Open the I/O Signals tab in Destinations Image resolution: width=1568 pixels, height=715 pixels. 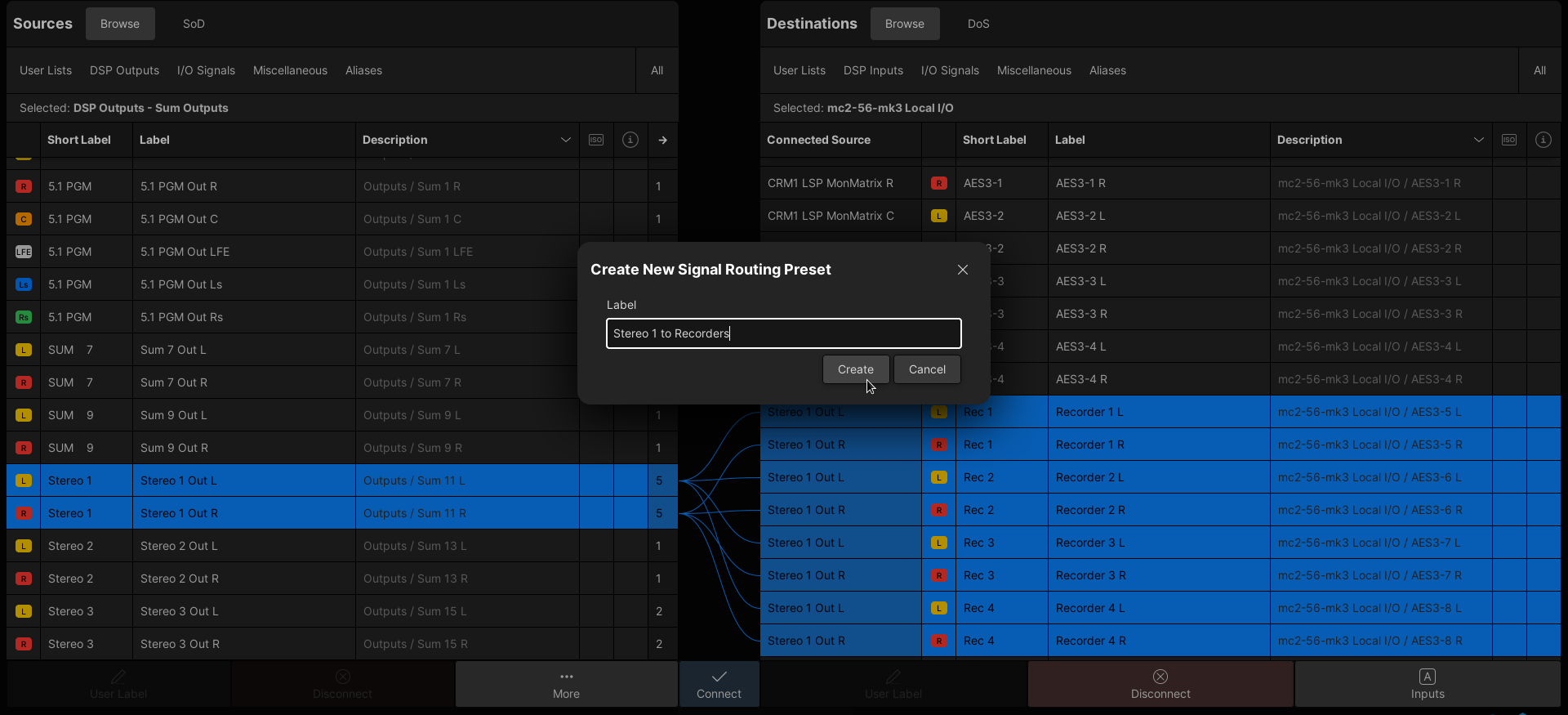(x=950, y=70)
